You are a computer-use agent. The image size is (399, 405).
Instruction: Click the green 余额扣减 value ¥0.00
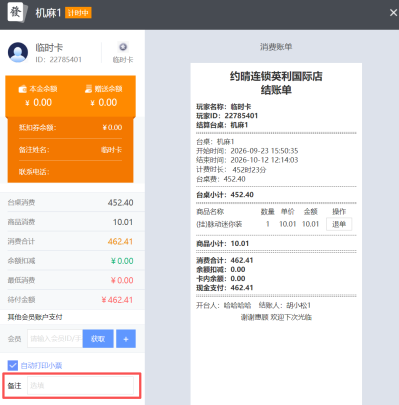tap(122, 261)
